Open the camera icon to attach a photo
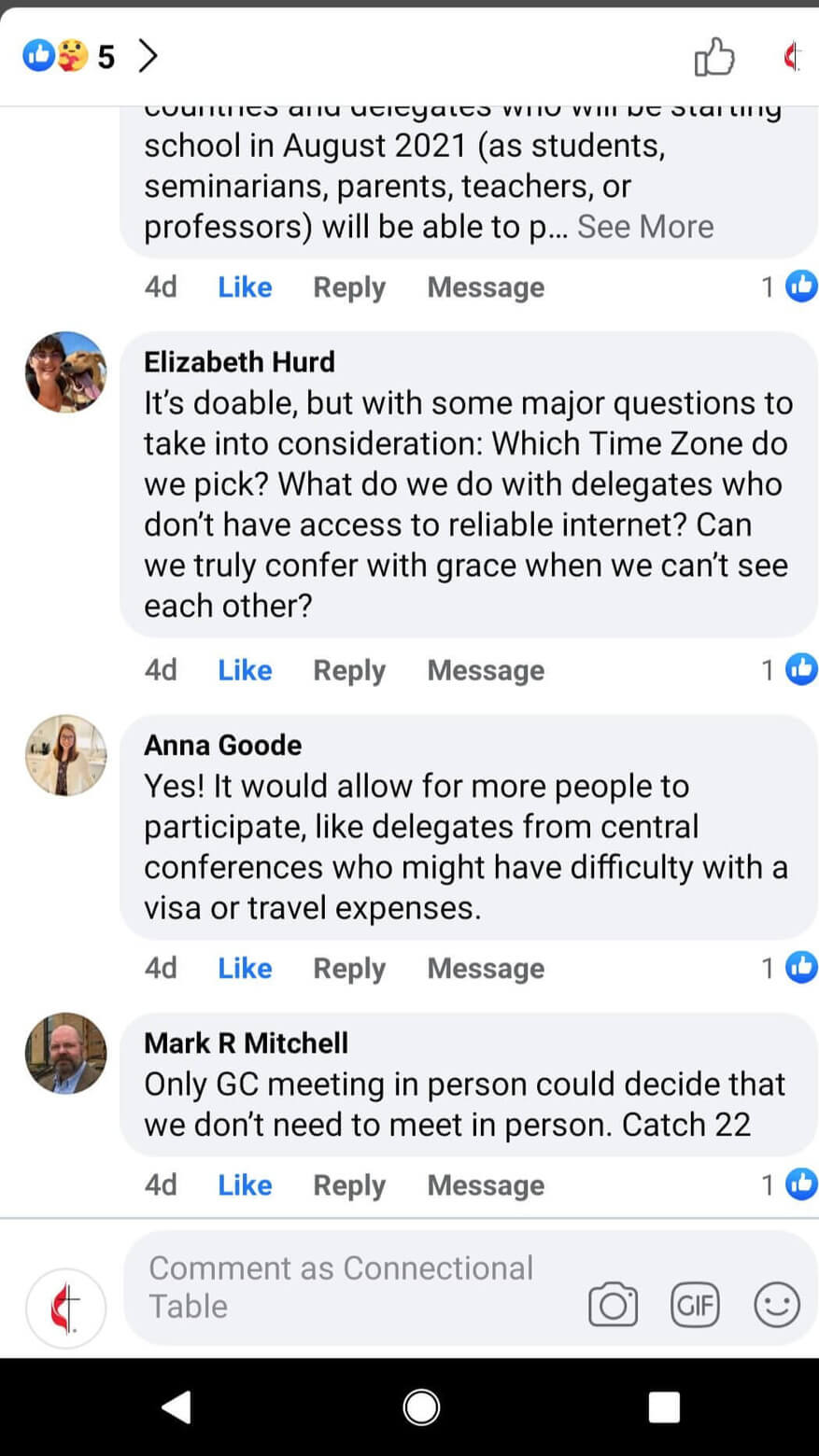This screenshot has width=819, height=1456. tap(615, 1302)
